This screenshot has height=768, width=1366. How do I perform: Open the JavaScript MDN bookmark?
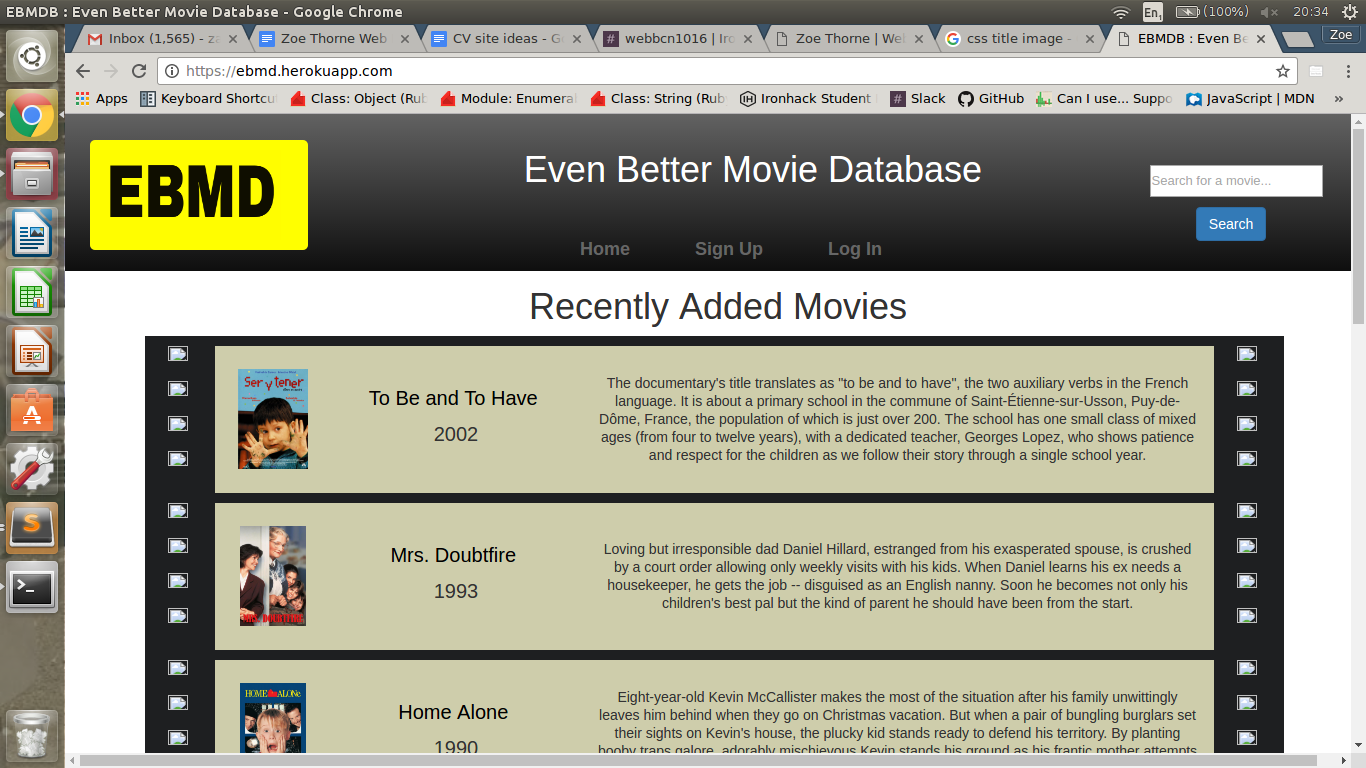[1250, 98]
